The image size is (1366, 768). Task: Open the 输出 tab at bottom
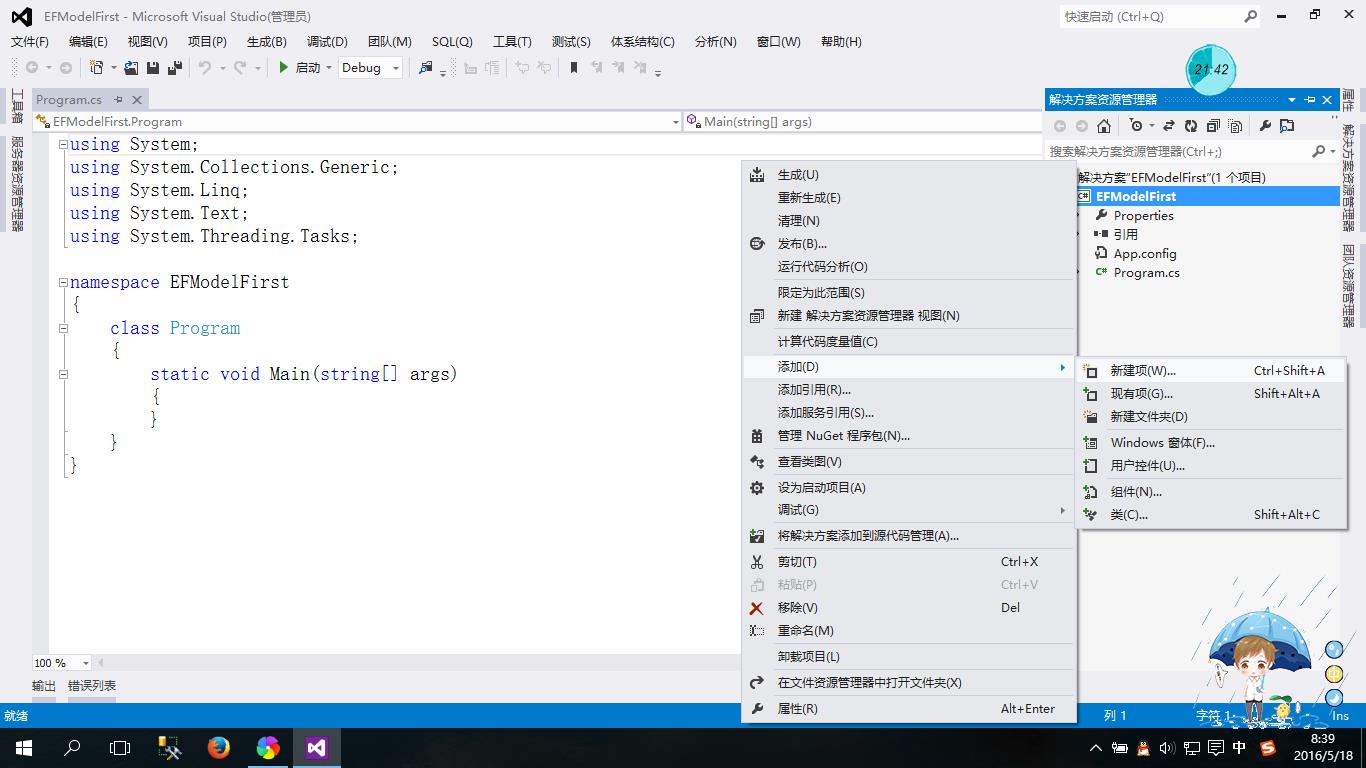[x=44, y=686]
